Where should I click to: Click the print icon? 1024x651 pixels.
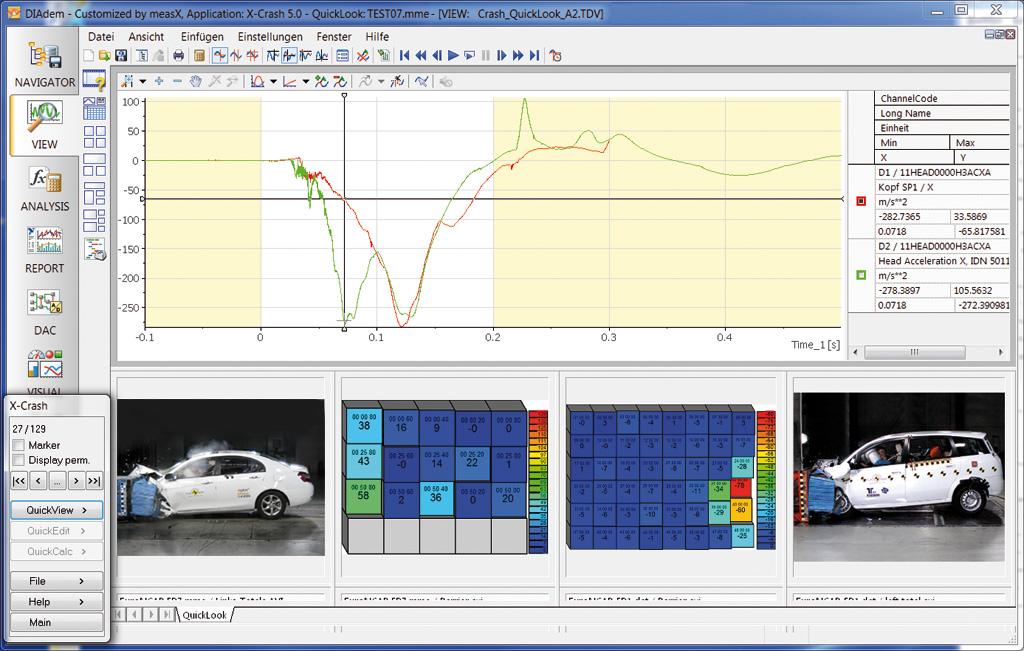coord(178,56)
